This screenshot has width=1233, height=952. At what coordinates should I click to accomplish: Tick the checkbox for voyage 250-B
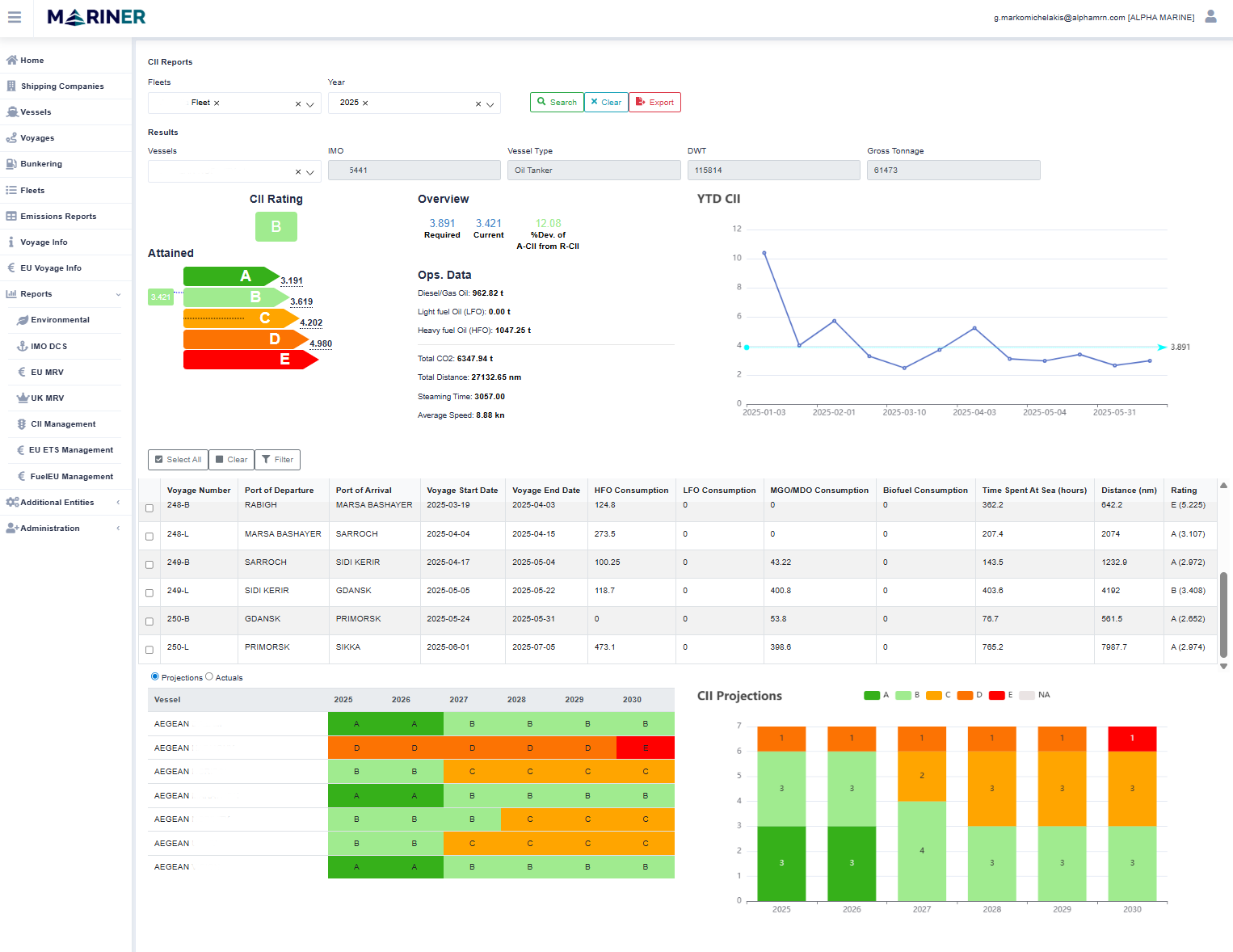pyautogui.click(x=149, y=621)
